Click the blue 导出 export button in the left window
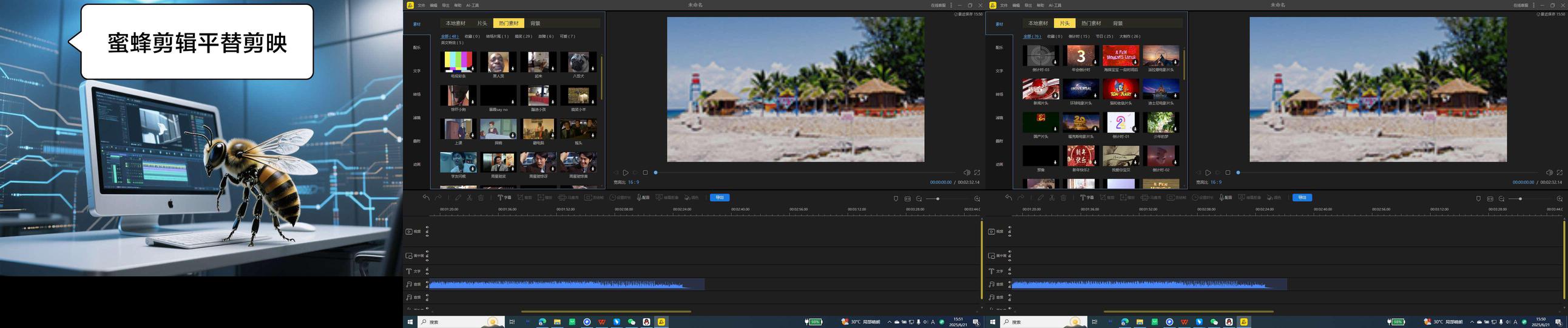The image size is (1568, 328). coord(720,197)
